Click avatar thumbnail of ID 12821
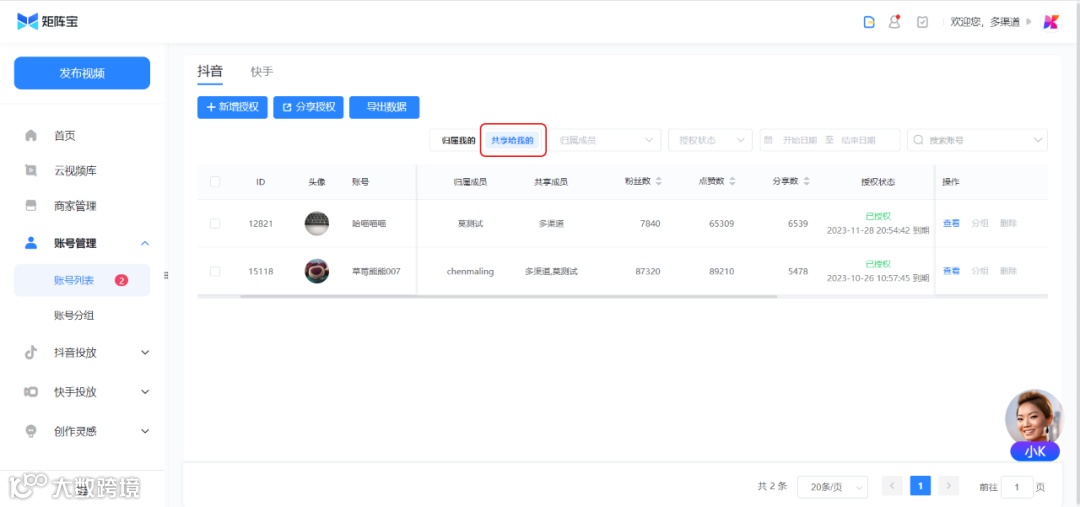 tap(317, 223)
